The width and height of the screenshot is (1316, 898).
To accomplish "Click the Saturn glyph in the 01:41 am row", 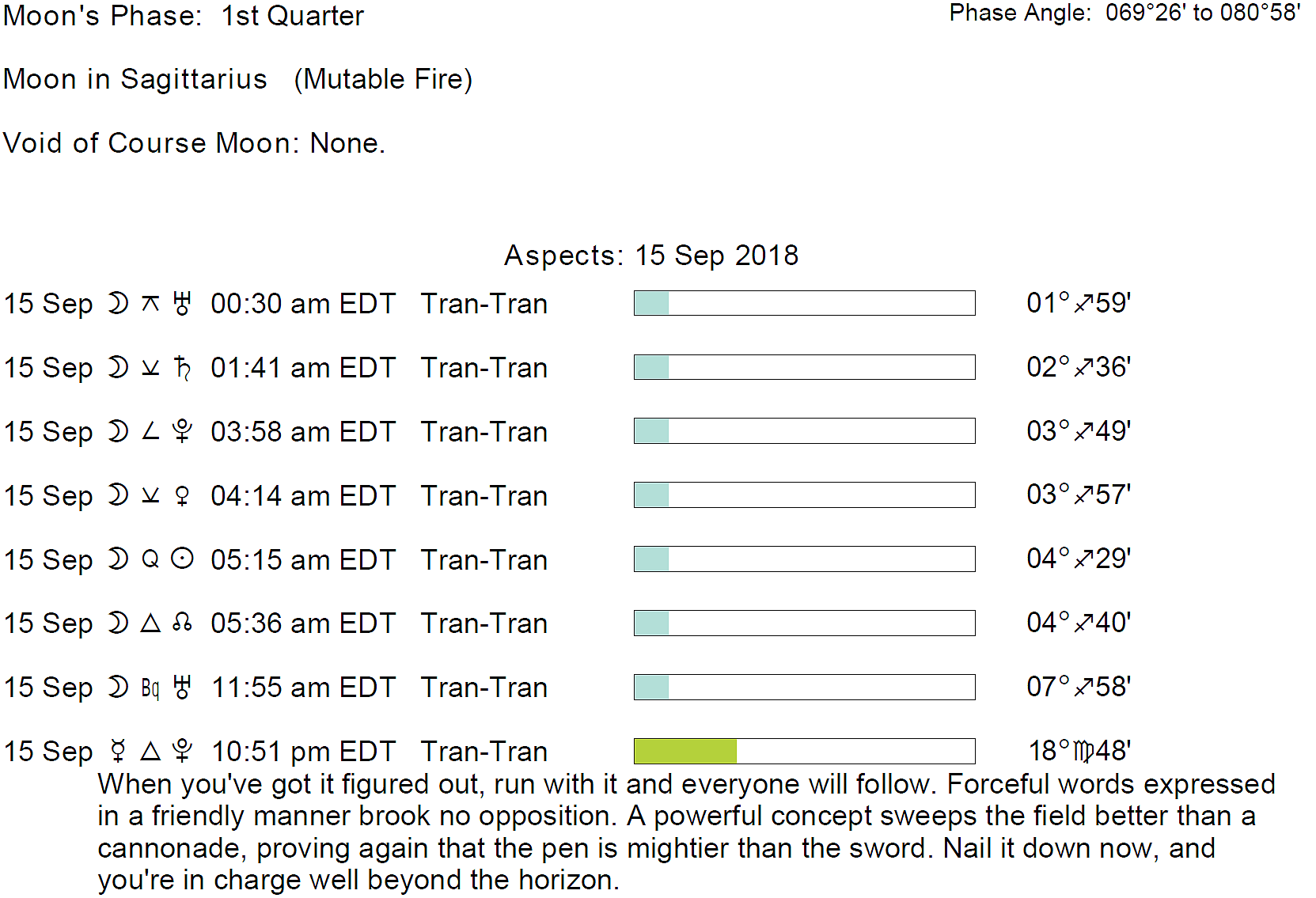I will 183,368.
